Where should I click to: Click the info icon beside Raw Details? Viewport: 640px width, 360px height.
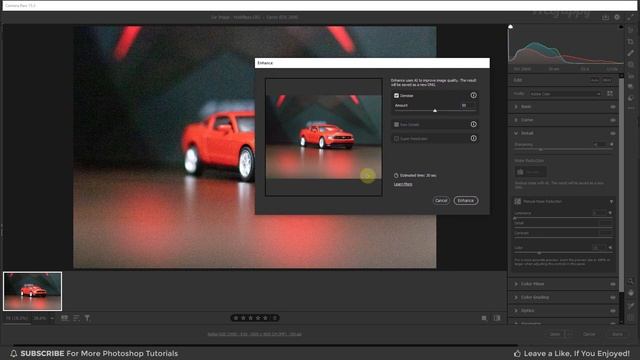point(473,124)
